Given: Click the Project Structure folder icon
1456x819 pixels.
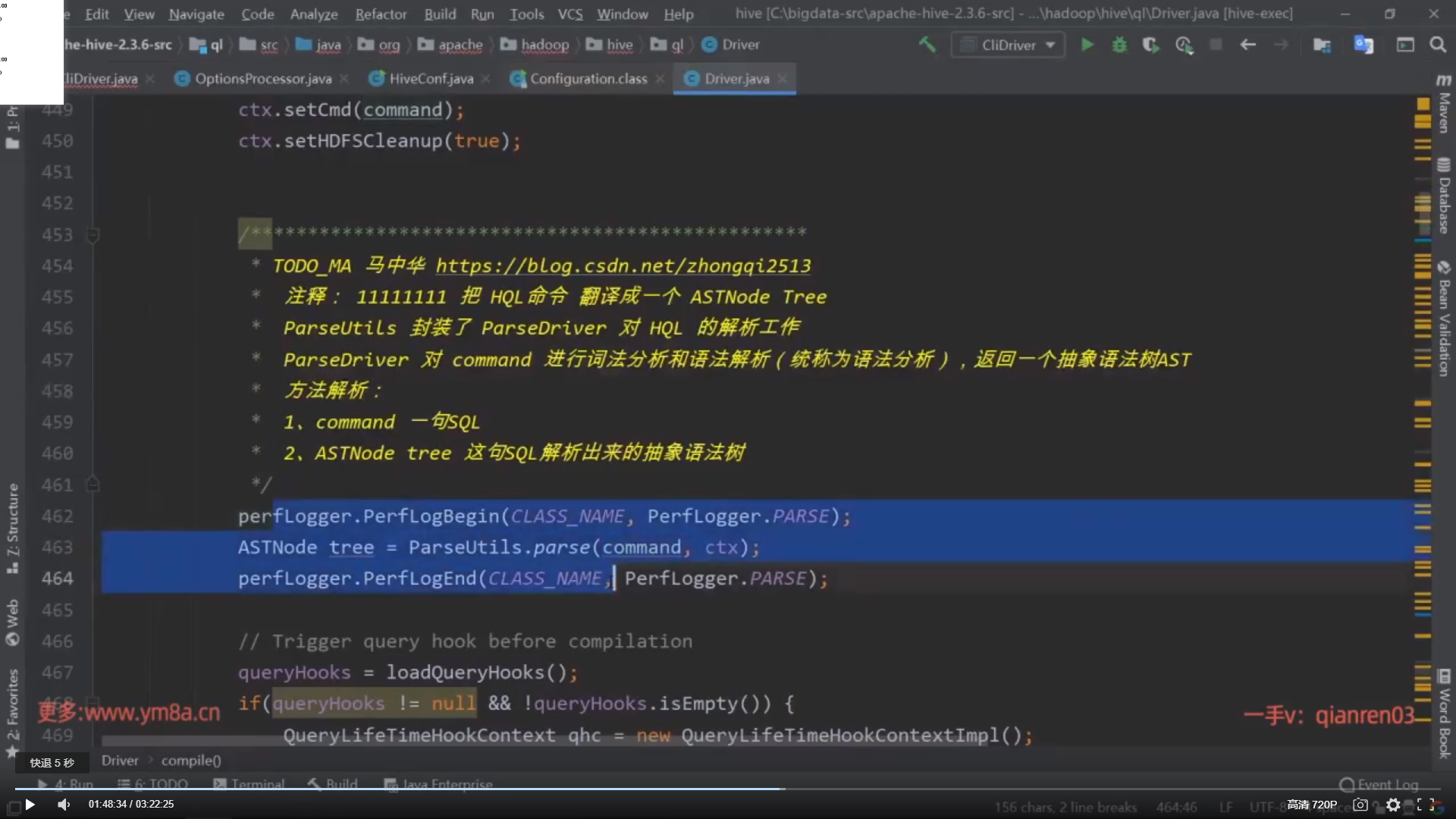Looking at the screenshot, I should coord(1322,45).
